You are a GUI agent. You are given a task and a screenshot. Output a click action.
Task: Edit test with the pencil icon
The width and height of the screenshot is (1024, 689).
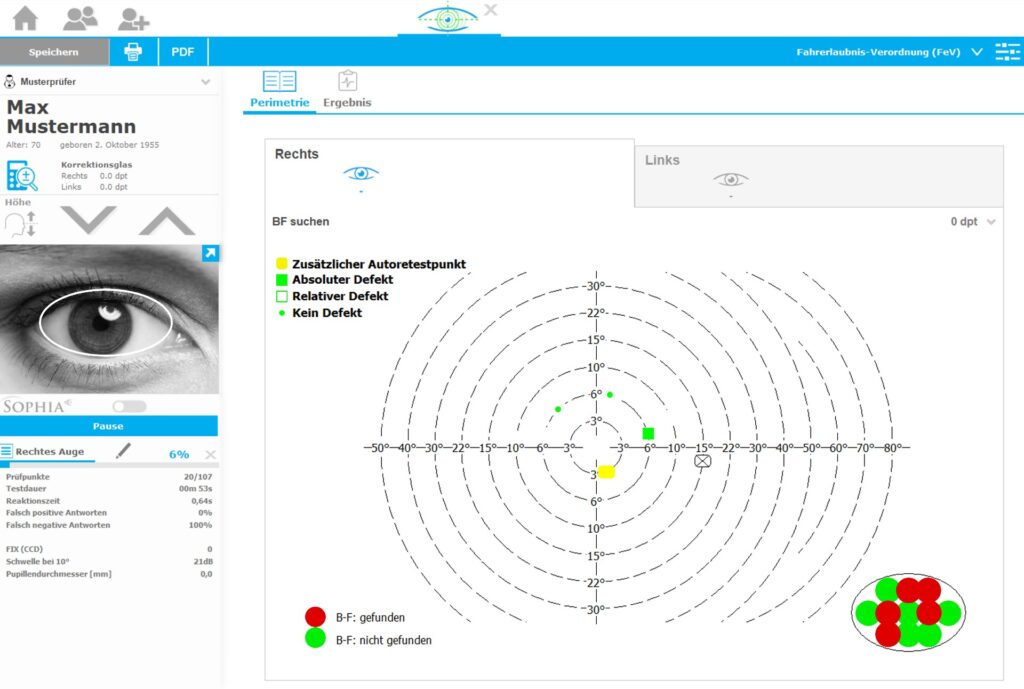(x=123, y=451)
